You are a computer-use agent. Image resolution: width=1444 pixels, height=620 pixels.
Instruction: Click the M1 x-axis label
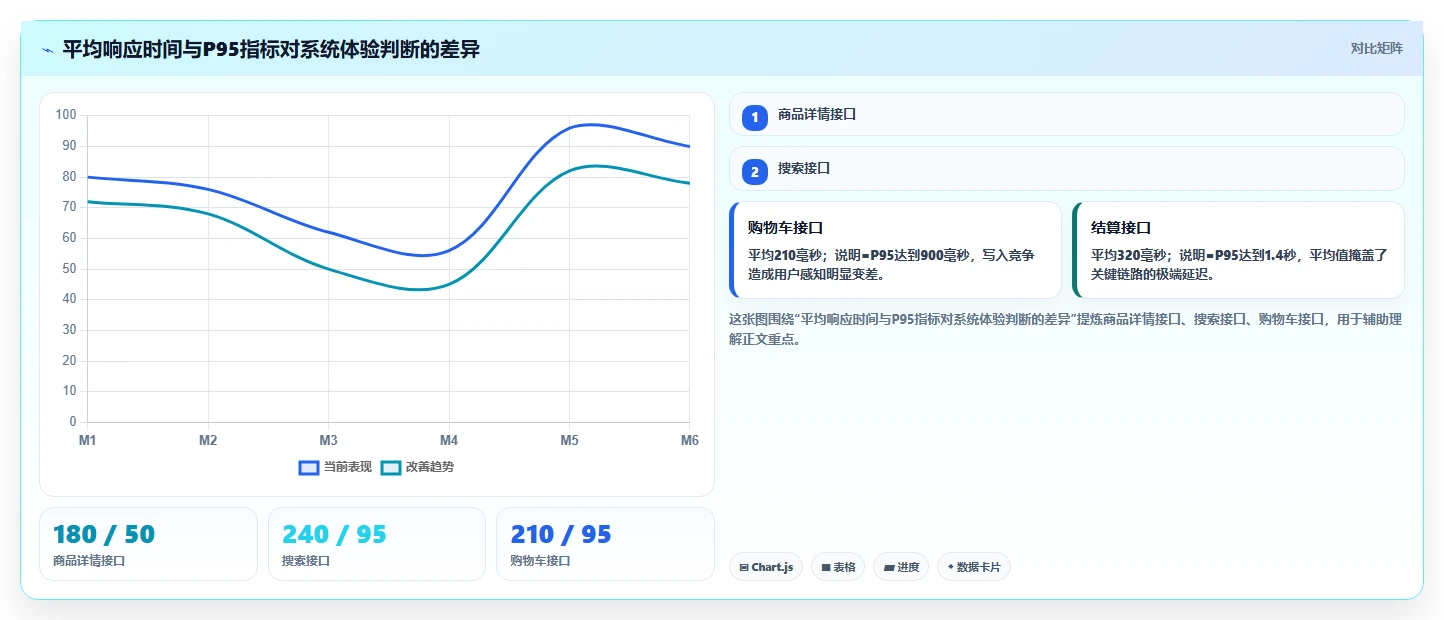click(x=88, y=441)
